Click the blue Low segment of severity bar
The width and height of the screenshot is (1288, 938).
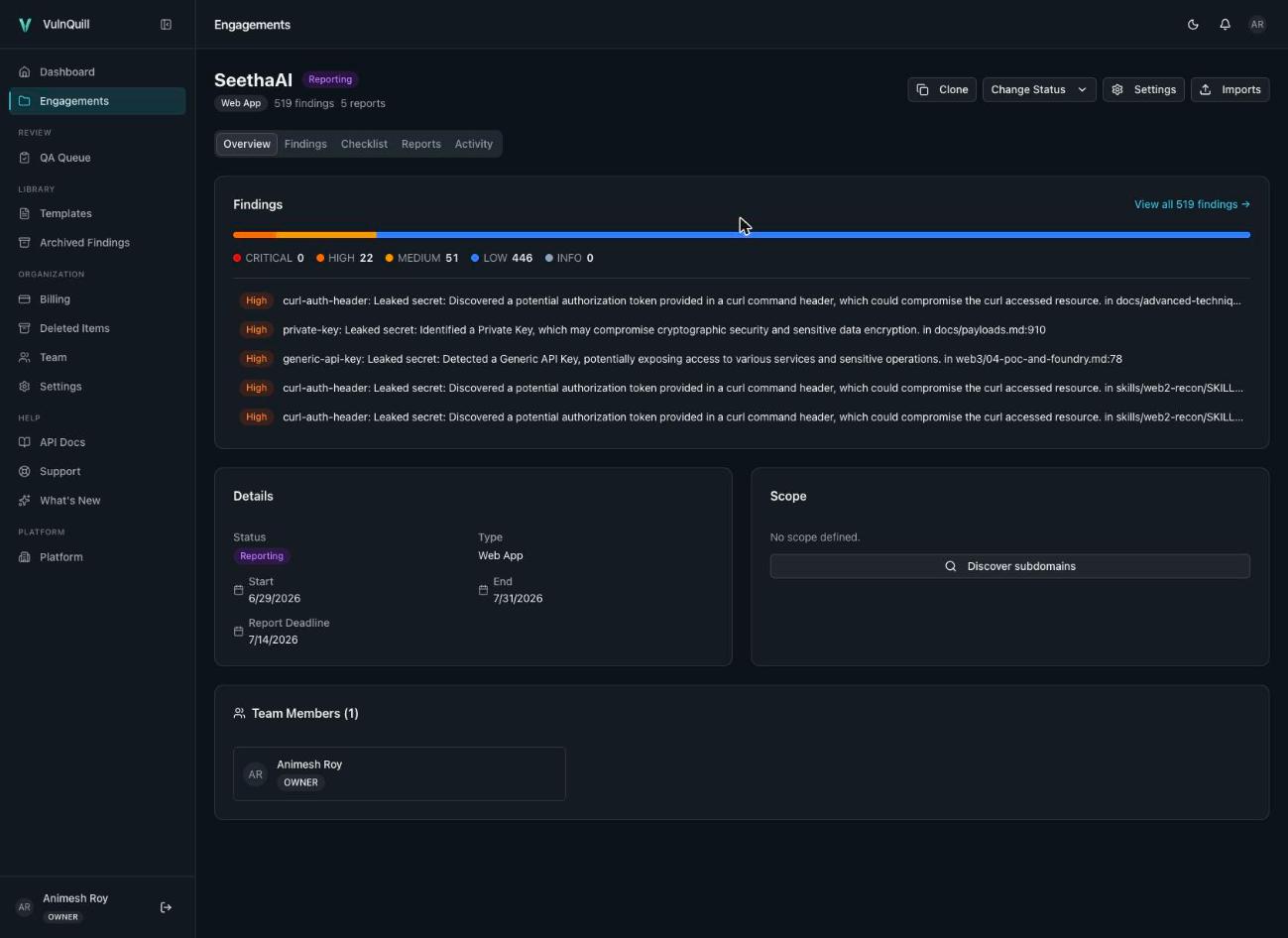tap(813, 235)
